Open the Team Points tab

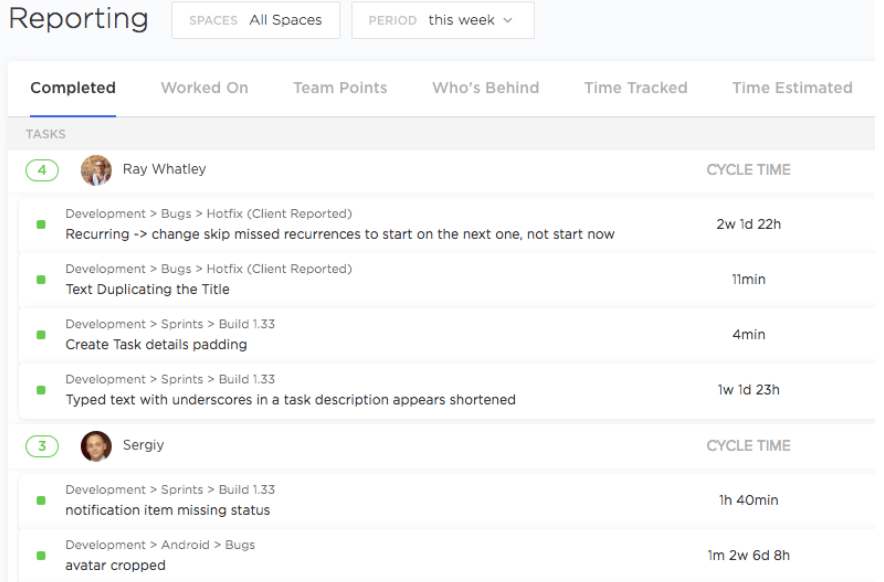[x=340, y=88]
